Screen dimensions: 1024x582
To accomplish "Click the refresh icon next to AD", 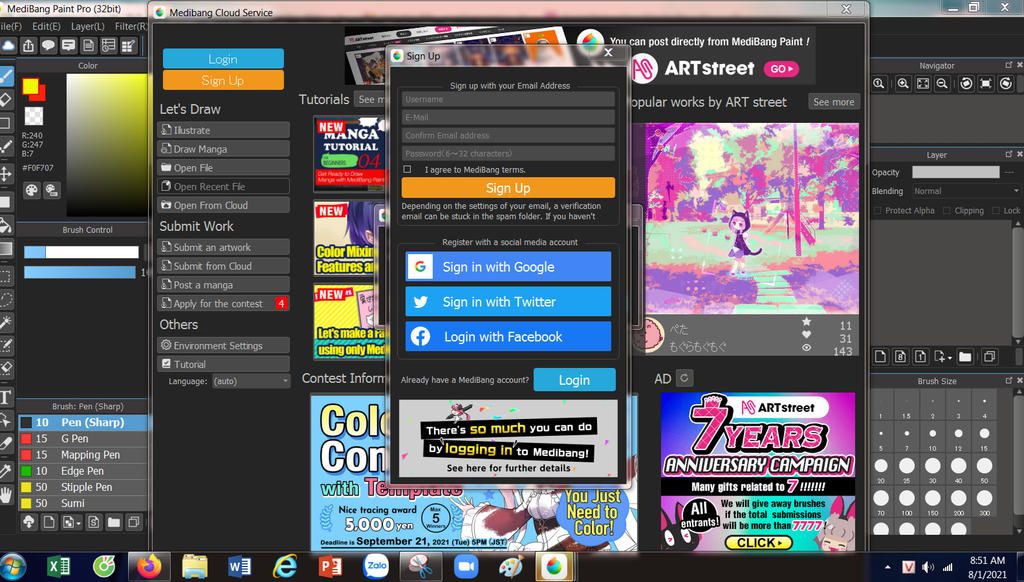I will (x=684, y=378).
